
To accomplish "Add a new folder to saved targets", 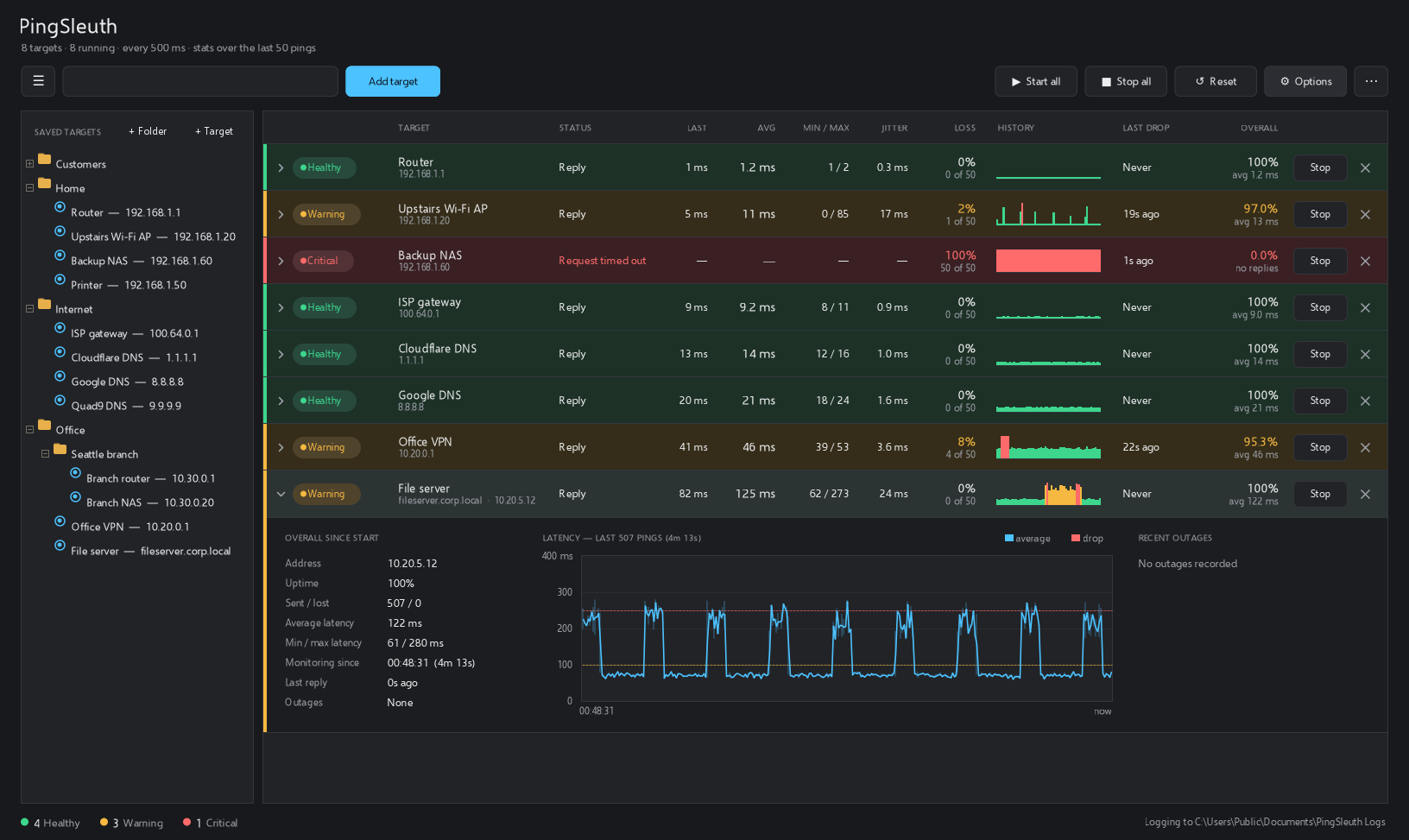I will point(148,131).
